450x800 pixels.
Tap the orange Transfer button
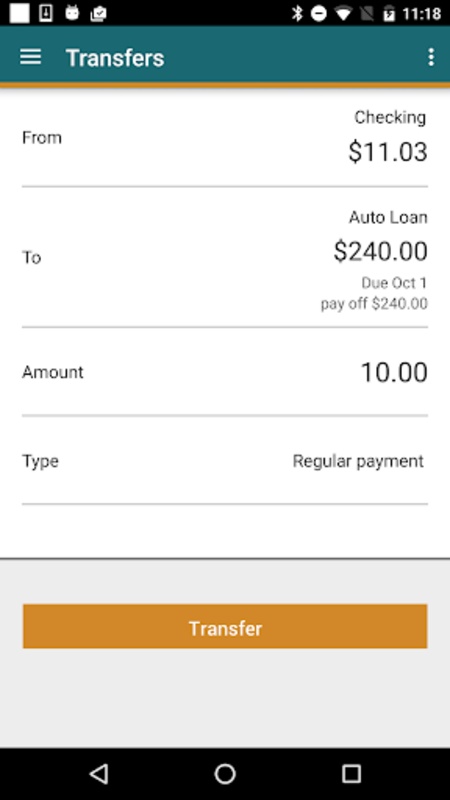coord(225,627)
